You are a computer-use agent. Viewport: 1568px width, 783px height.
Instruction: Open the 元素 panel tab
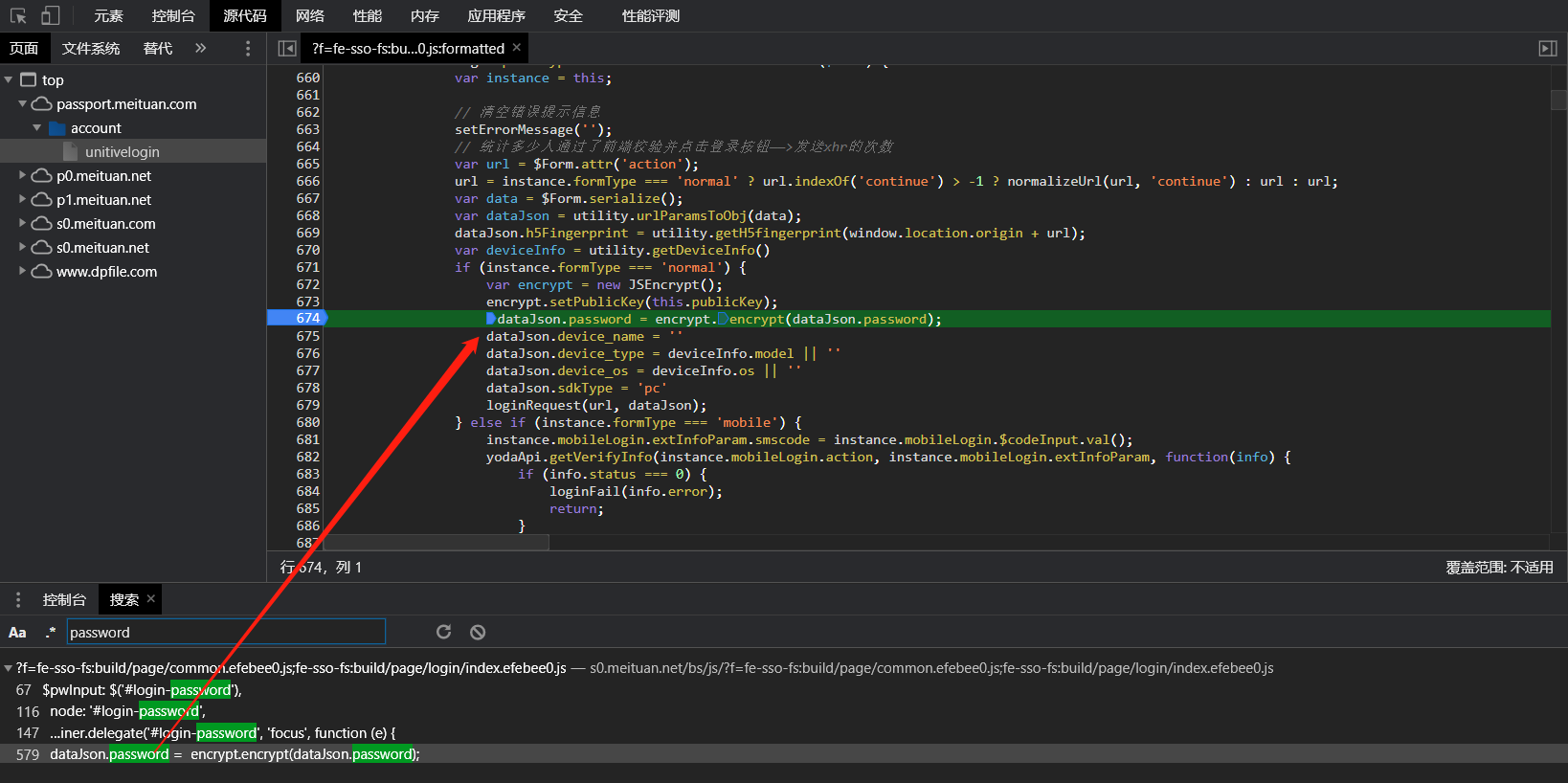pyautogui.click(x=108, y=15)
